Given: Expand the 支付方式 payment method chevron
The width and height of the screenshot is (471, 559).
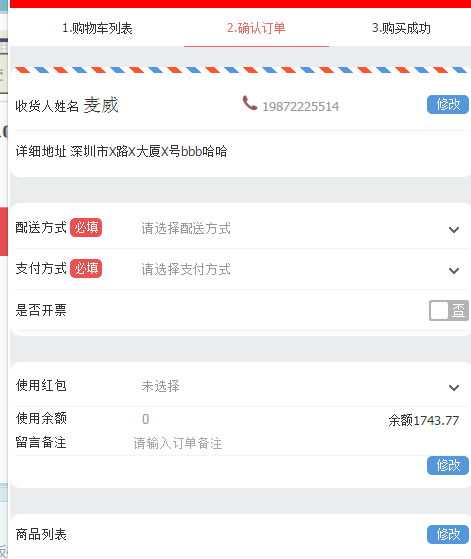Looking at the screenshot, I should pyautogui.click(x=454, y=271).
